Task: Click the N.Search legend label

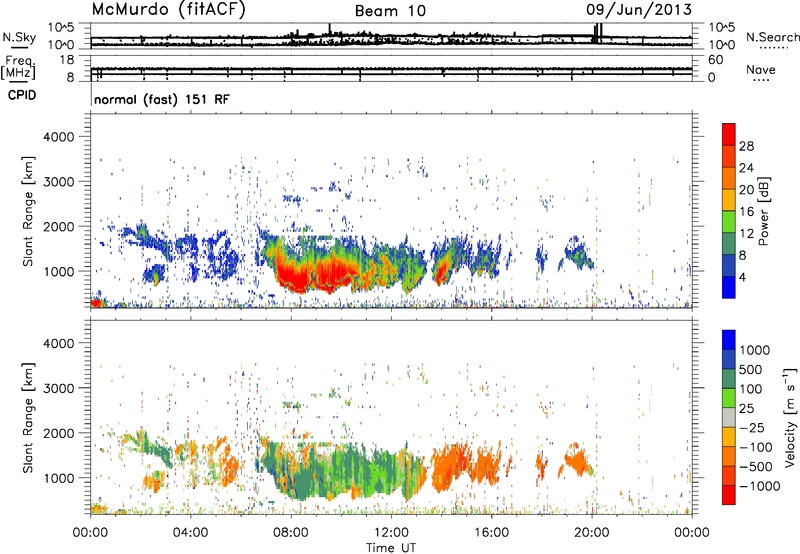Action: tap(772, 37)
